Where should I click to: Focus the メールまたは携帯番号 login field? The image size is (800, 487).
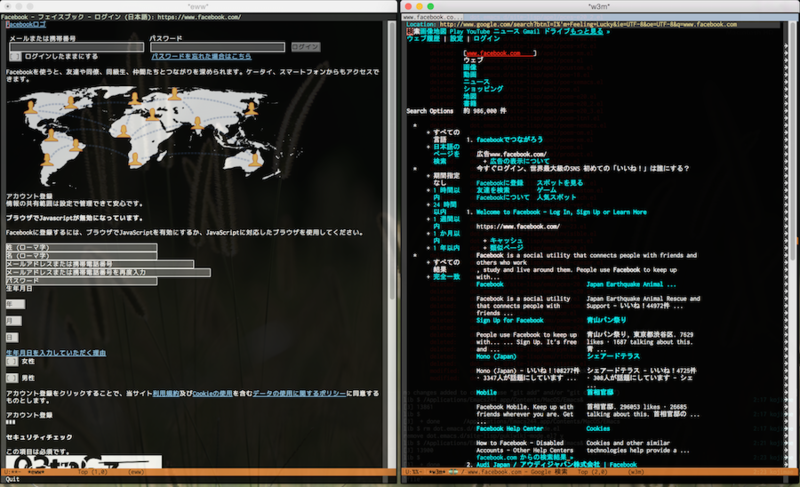77,47
